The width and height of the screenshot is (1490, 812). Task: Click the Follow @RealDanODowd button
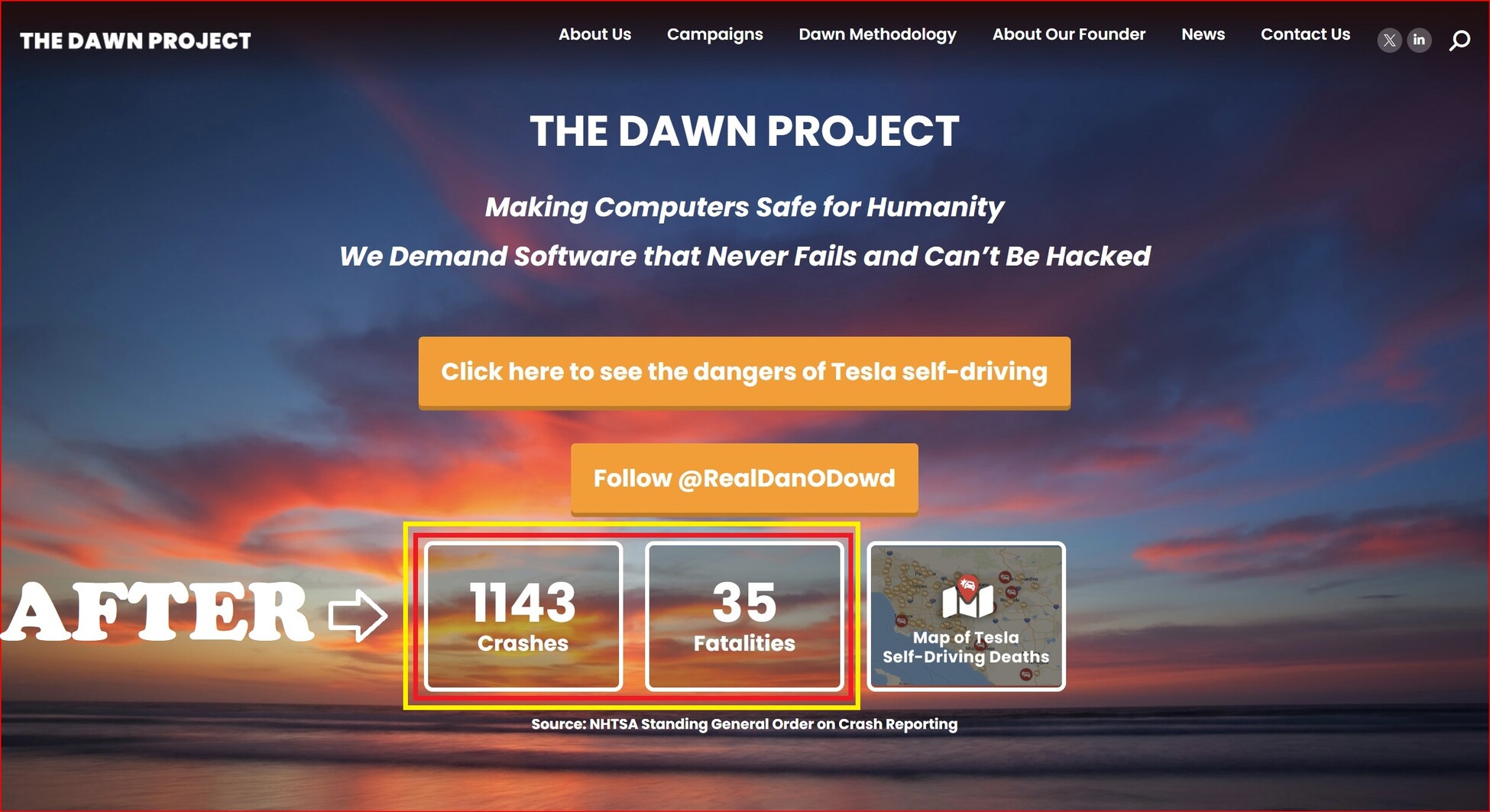pos(744,479)
